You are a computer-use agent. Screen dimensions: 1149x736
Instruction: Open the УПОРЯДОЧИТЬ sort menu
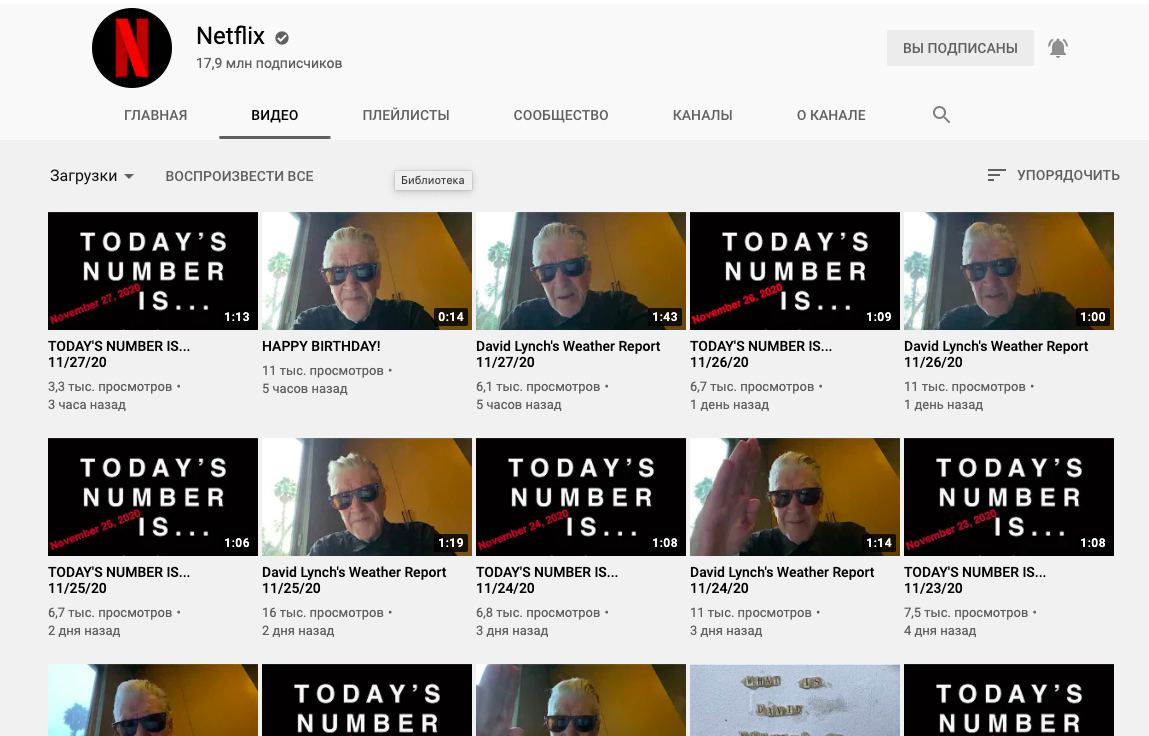[x=1053, y=175]
